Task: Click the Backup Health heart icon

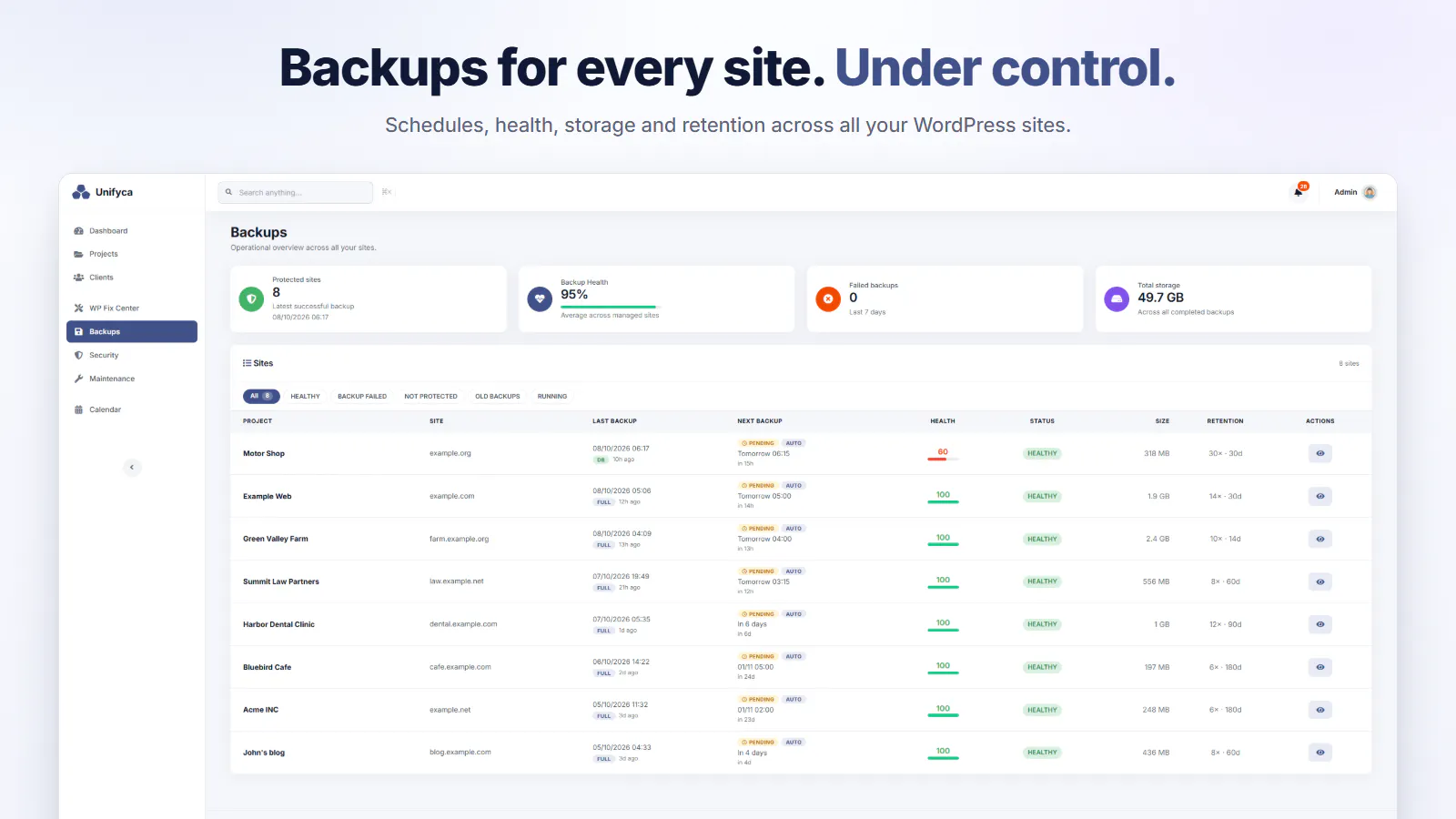Action: [540, 298]
